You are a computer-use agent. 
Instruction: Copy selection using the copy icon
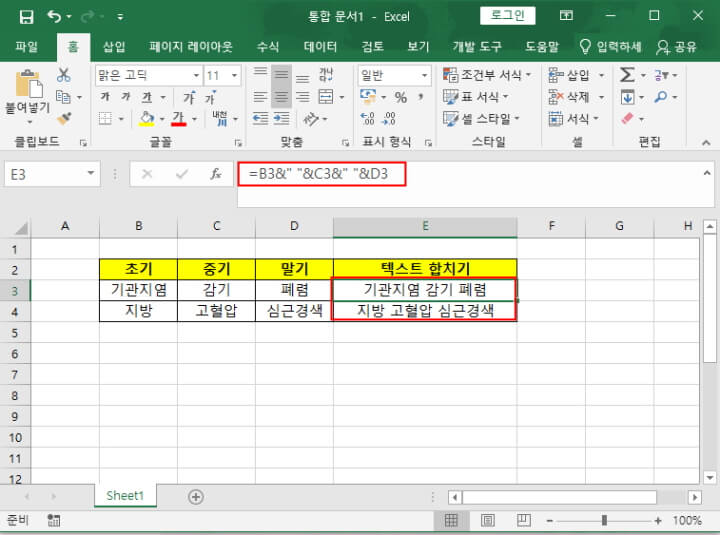tap(63, 97)
